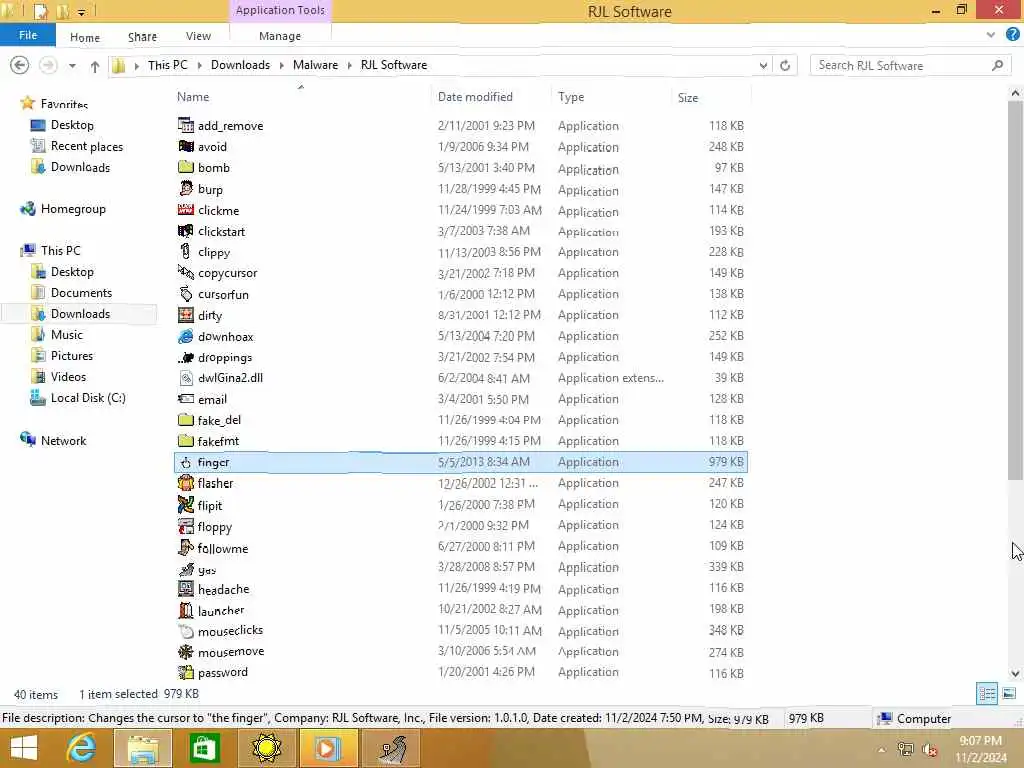Viewport: 1024px width, 768px height.
Task: Click the Application Tools contextual tab
Action: click(x=280, y=10)
